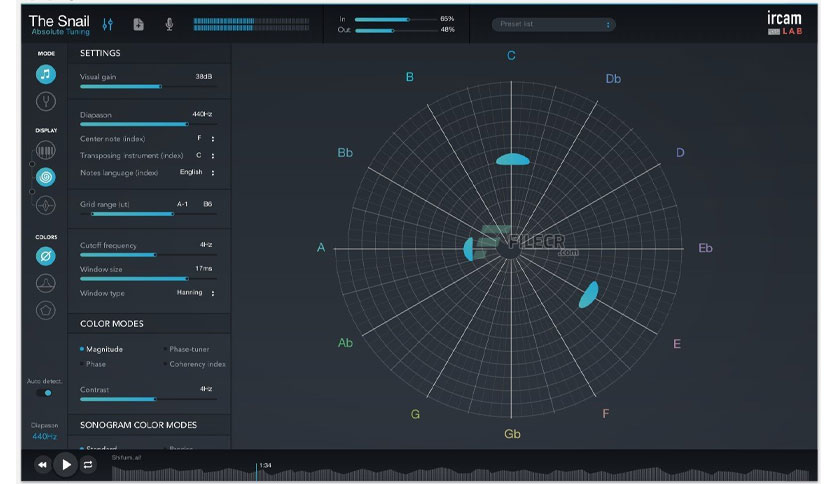Image resolution: width=836 pixels, height=484 pixels.
Task: Adjust the Contrast slider
Action: tap(148, 399)
